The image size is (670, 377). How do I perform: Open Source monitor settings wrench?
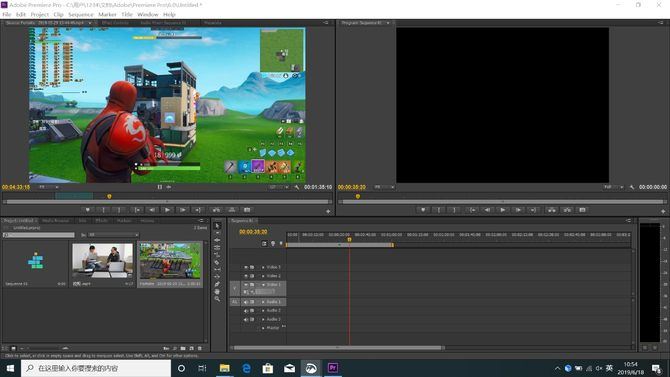297,187
